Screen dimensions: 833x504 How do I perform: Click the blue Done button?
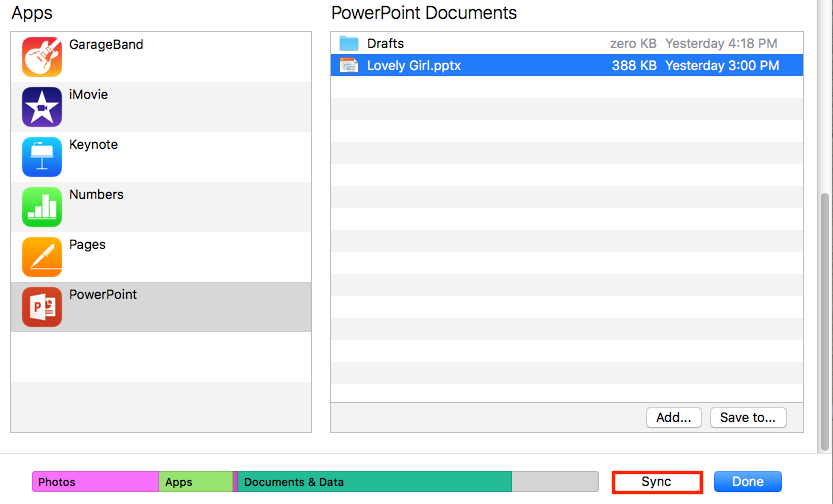(x=747, y=482)
